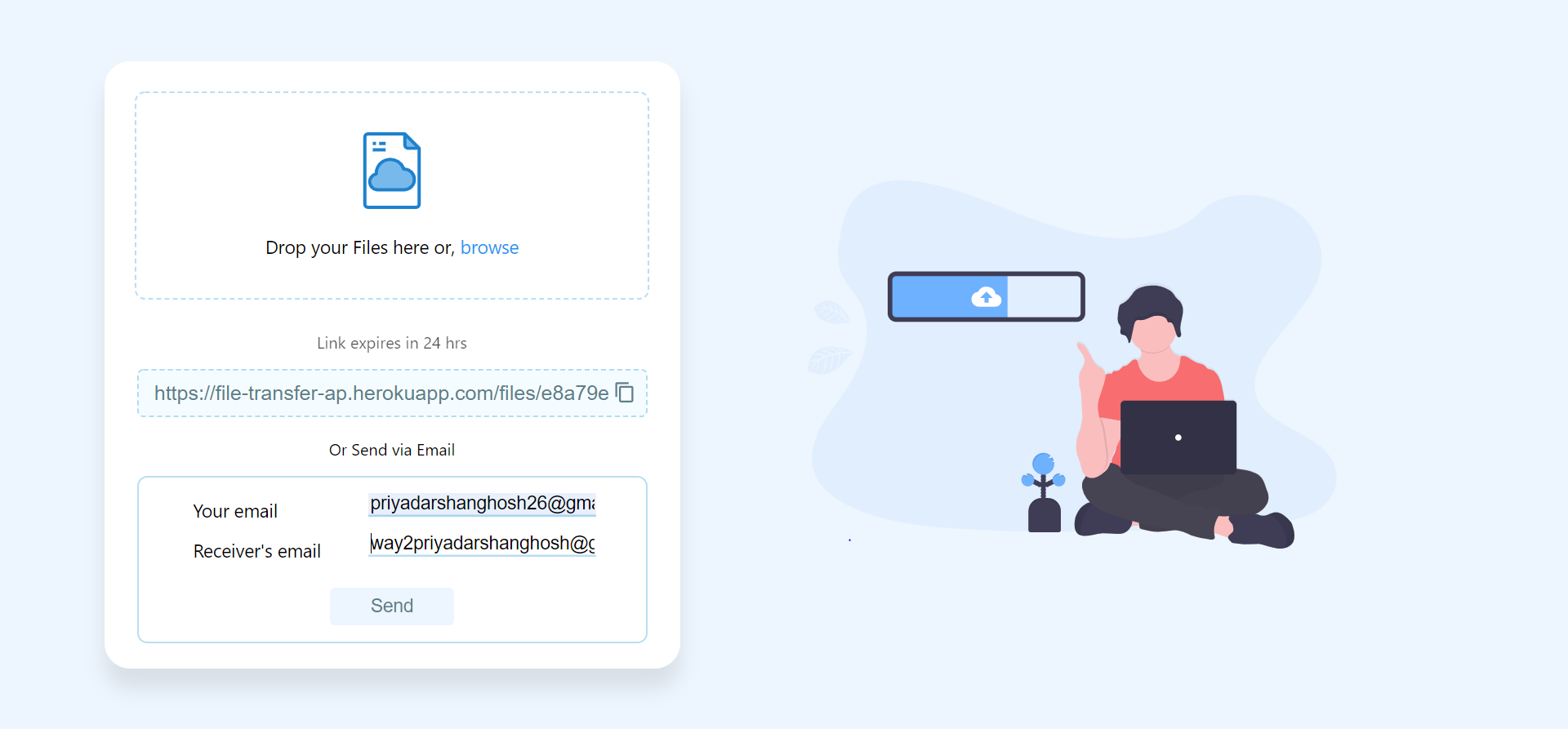The width and height of the screenshot is (1568, 729).
Task: Focus the Receiver's email input field
Action: [482, 544]
